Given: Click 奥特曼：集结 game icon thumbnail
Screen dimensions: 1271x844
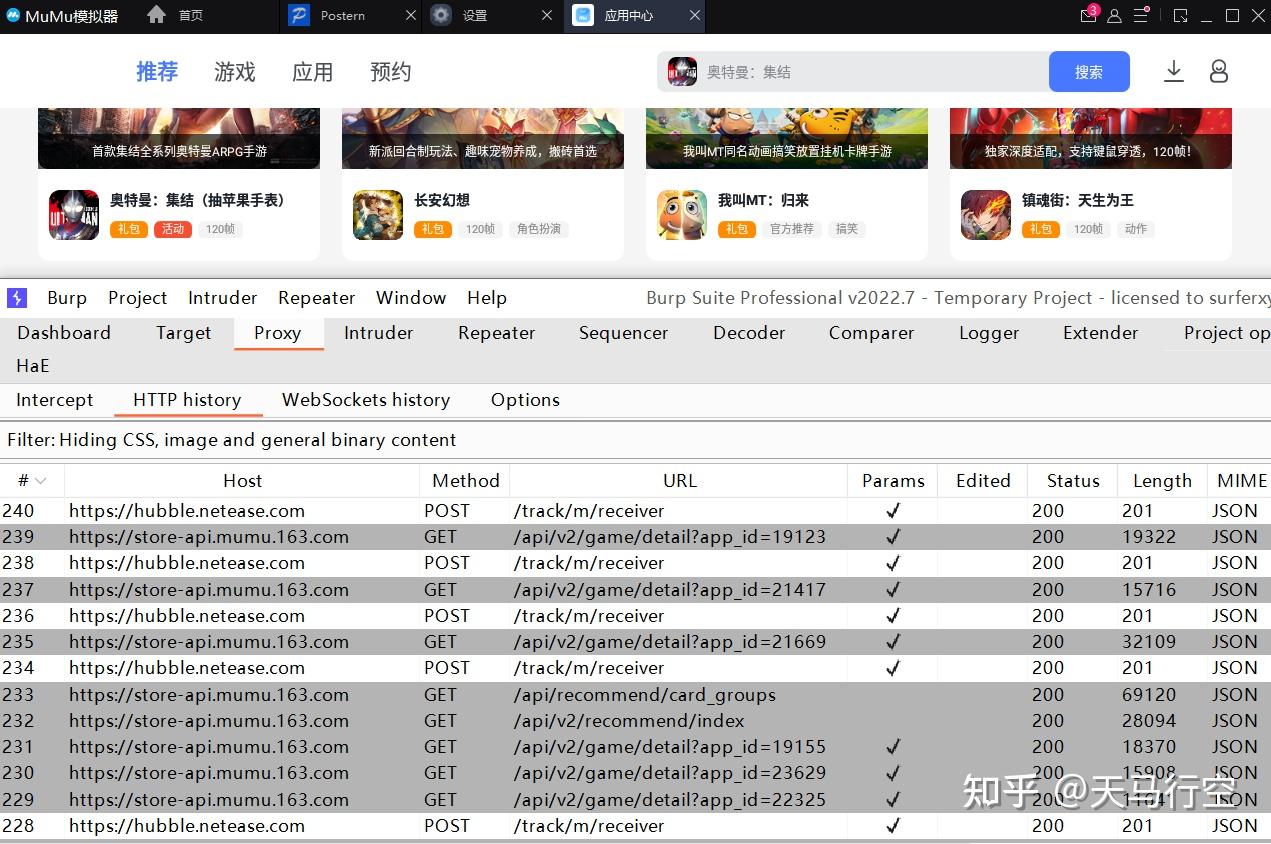Looking at the screenshot, I should [73, 214].
